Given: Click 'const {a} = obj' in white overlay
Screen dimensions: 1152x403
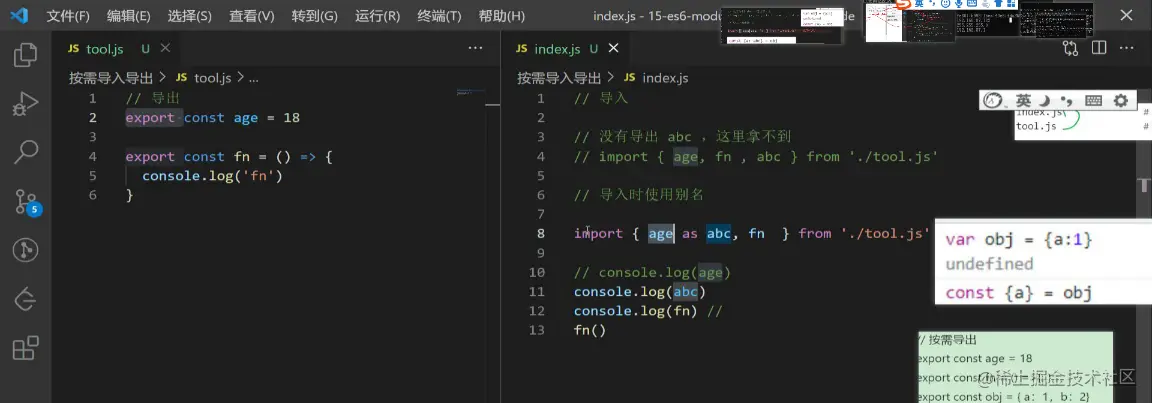Looking at the screenshot, I should pyautogui.click(x=1018, y=293).
